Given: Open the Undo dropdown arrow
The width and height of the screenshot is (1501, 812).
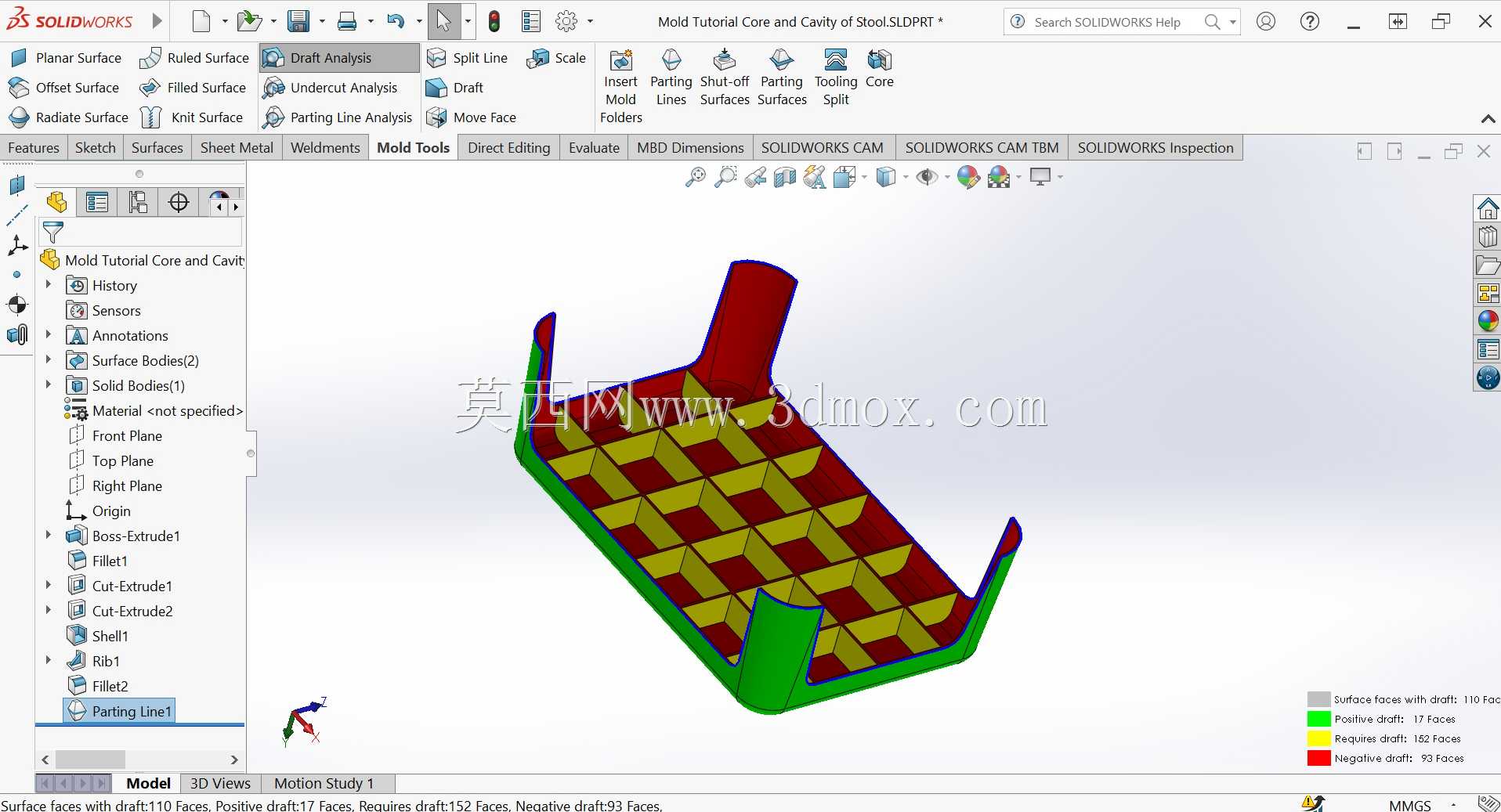Looking at the screenshot, I should (x=419, y=22).
